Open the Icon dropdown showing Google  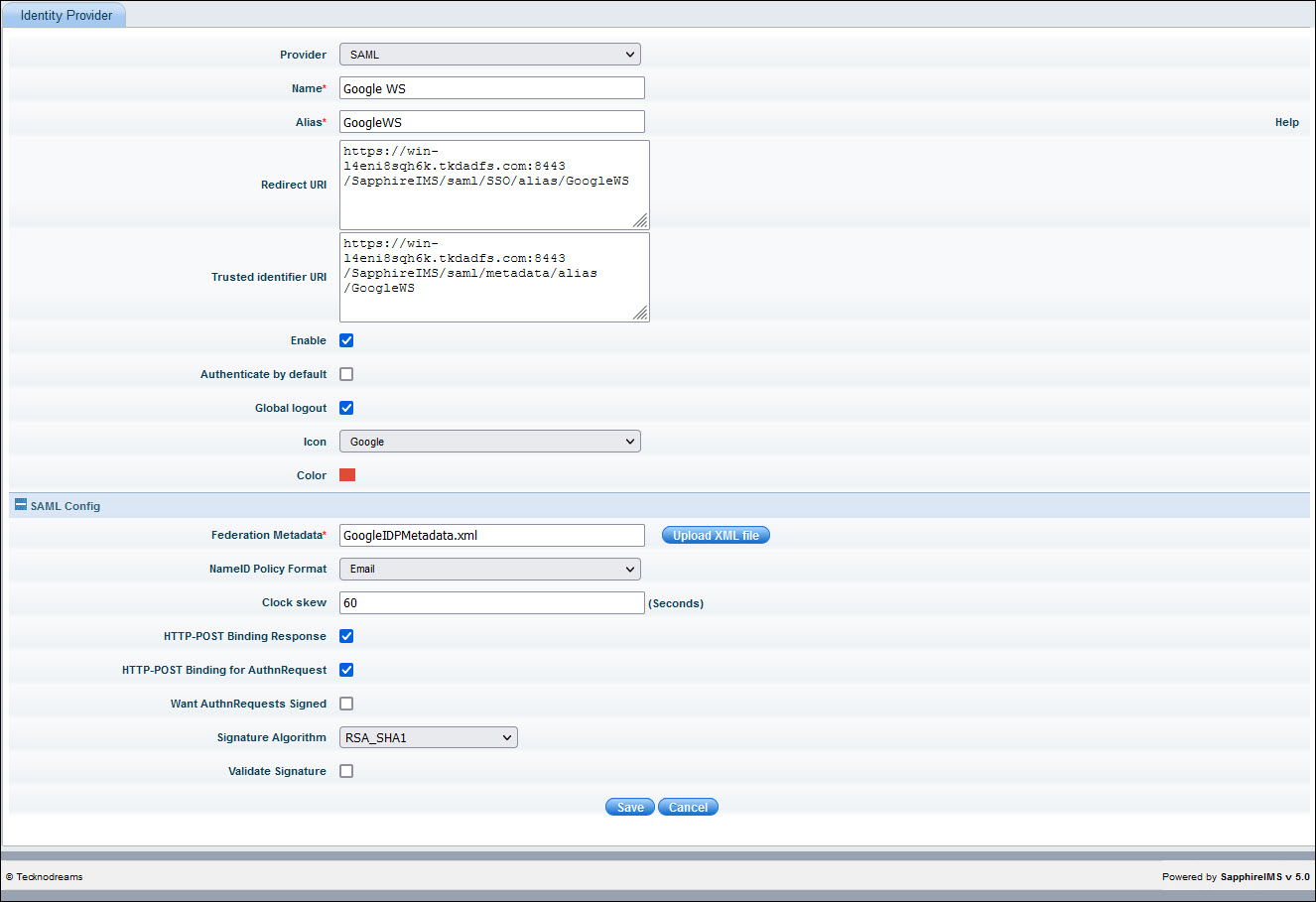[489, 441]
